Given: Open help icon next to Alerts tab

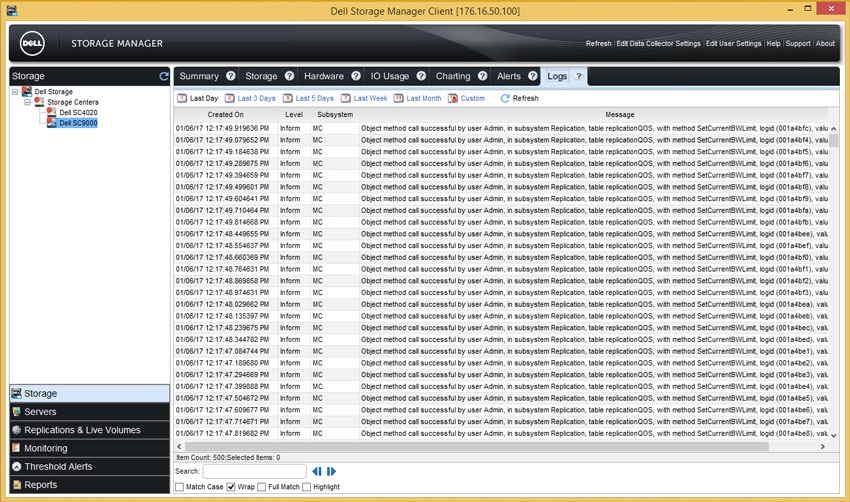Looking at the screenshot, I should click(x=533, y=76).
